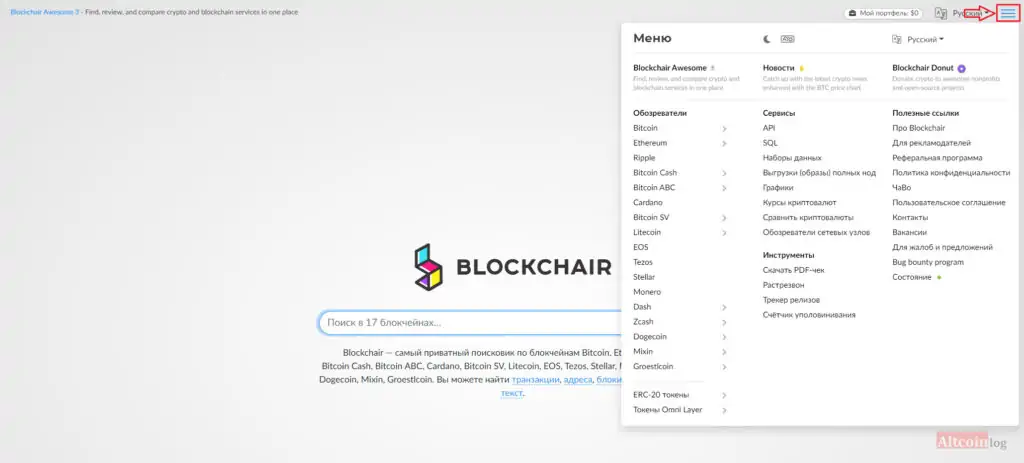Click the Мой портфель: $0 button
Screen dimensions: 1024x463
tap(884, 13)
